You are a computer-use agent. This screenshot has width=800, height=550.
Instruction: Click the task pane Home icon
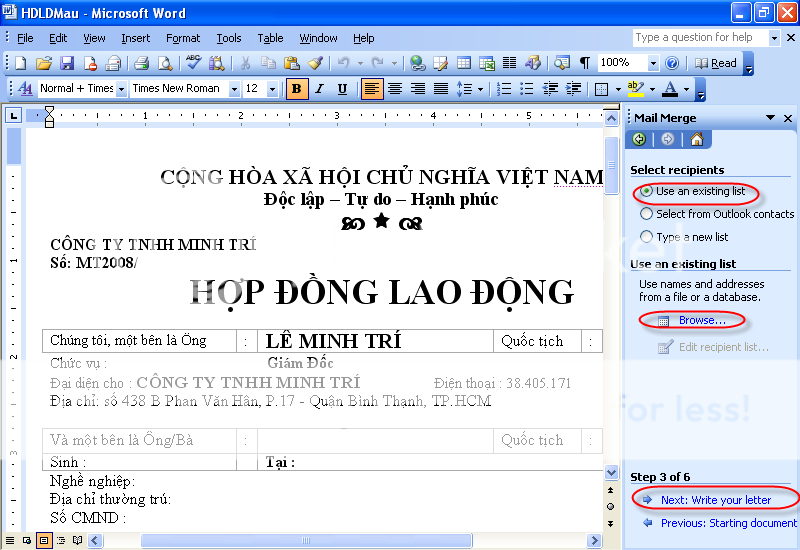696,139
